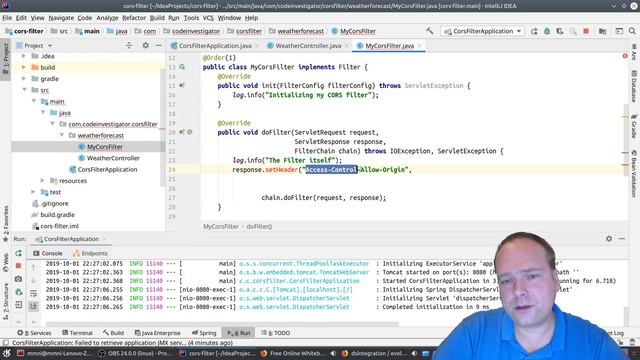The height and width of the screenshot is (360, 640).
Task: Click corsfilter breadcrumb in navigation bar
Action: 249,31
